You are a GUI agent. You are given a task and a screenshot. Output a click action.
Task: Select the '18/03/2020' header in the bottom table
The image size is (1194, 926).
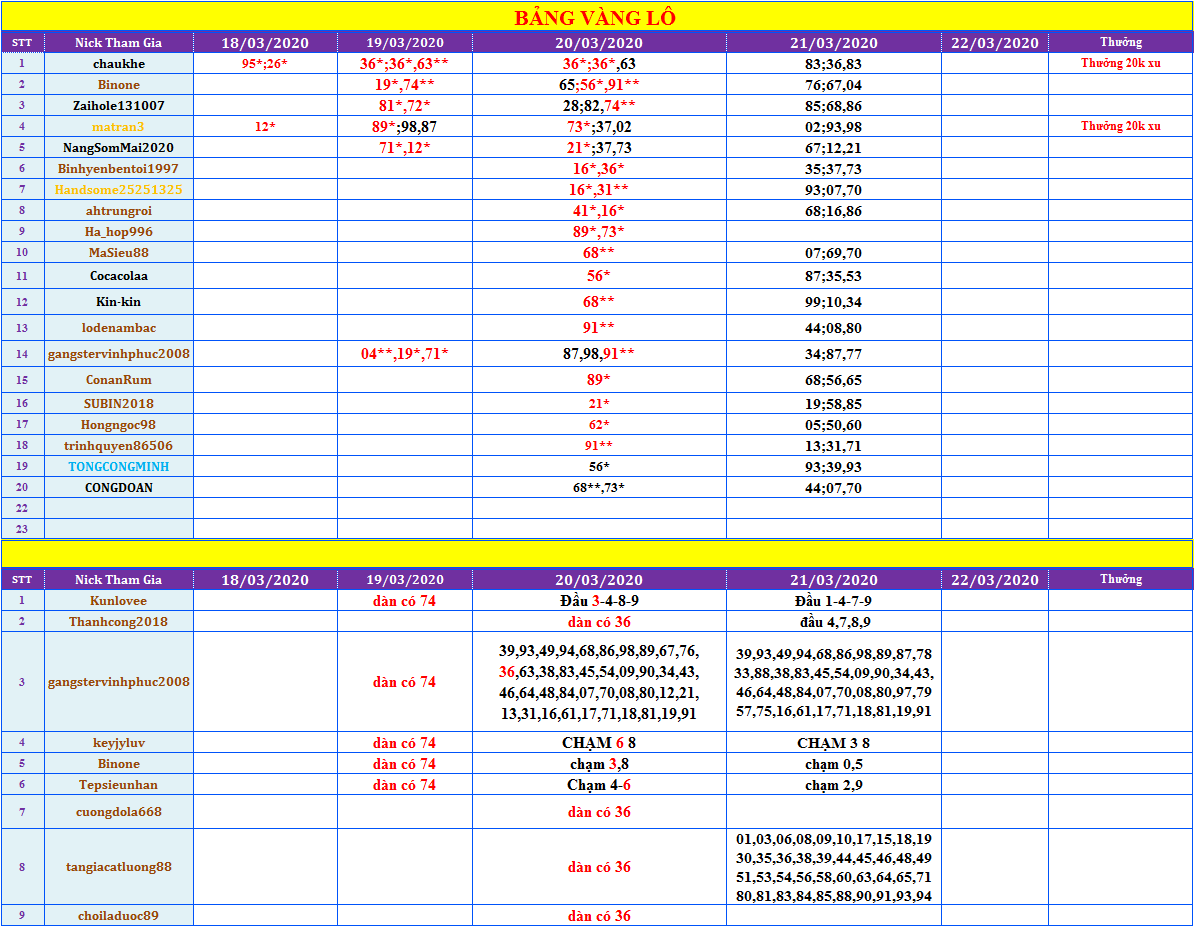(265, 580)
